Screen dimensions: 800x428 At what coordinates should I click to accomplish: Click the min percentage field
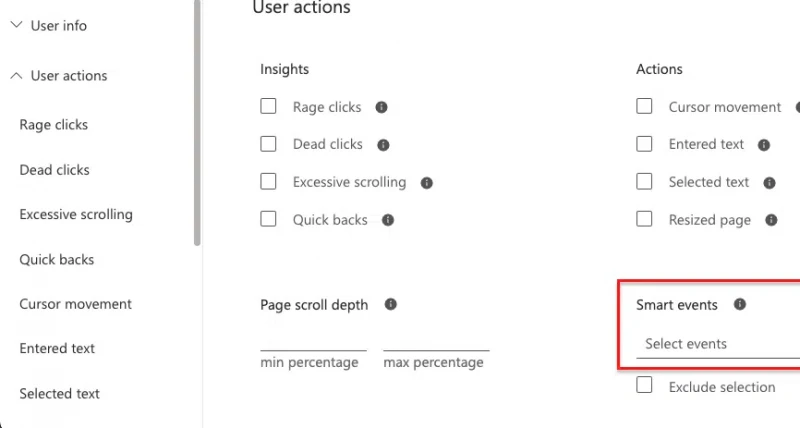click(313, 343)
